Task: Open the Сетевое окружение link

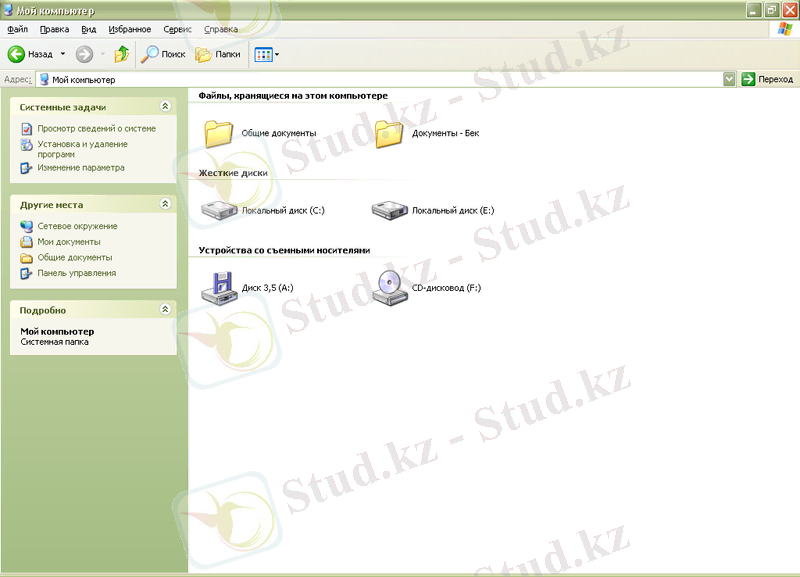Action: [77, 226]
